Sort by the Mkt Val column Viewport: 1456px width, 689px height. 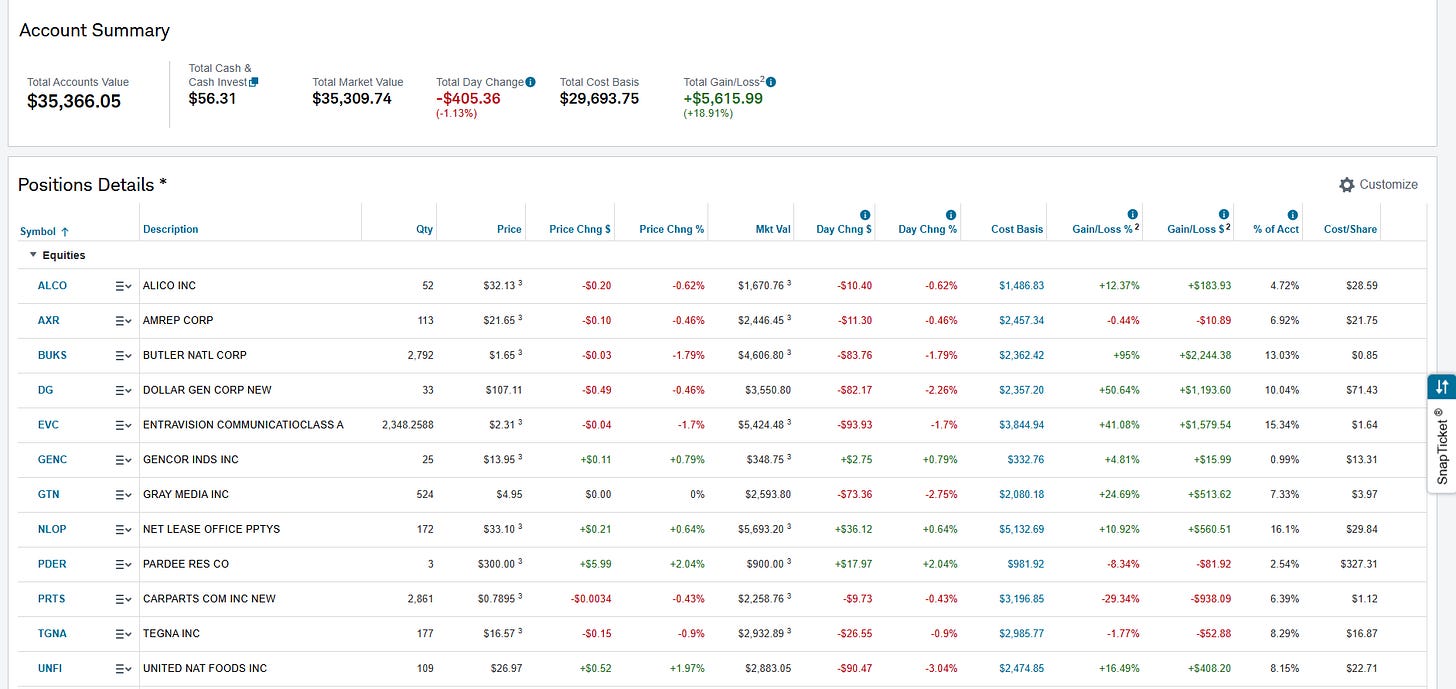coord(773,229)
